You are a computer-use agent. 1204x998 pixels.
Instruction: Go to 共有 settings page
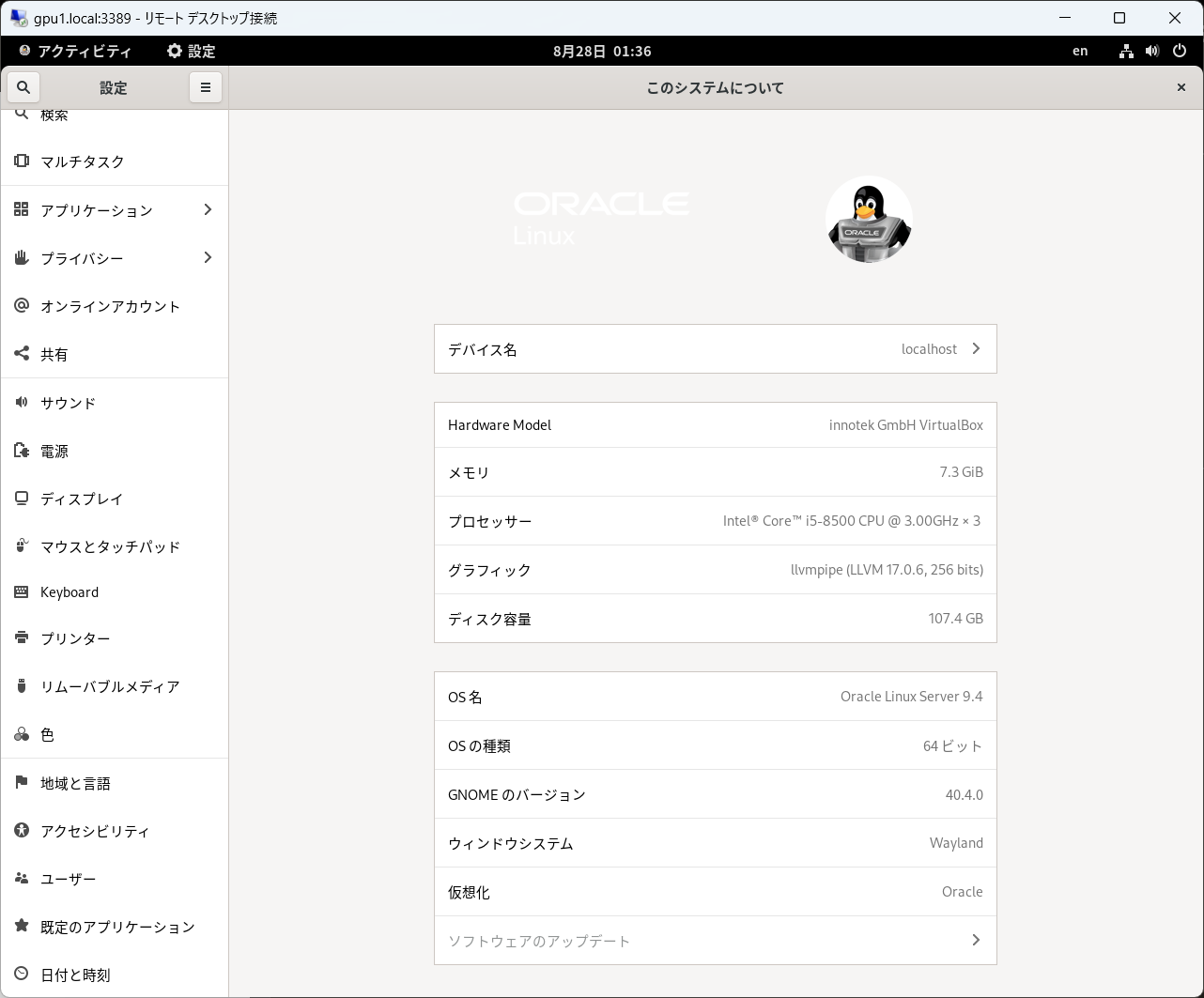(x=115, y=354)
